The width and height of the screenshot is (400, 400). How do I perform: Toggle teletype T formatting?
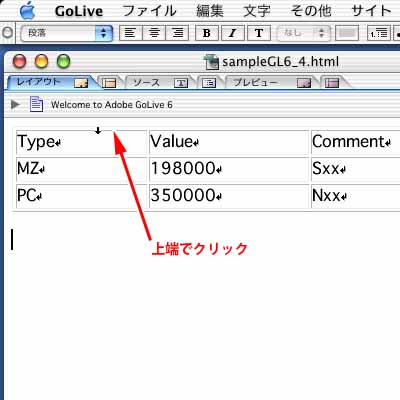coord(259,33)
